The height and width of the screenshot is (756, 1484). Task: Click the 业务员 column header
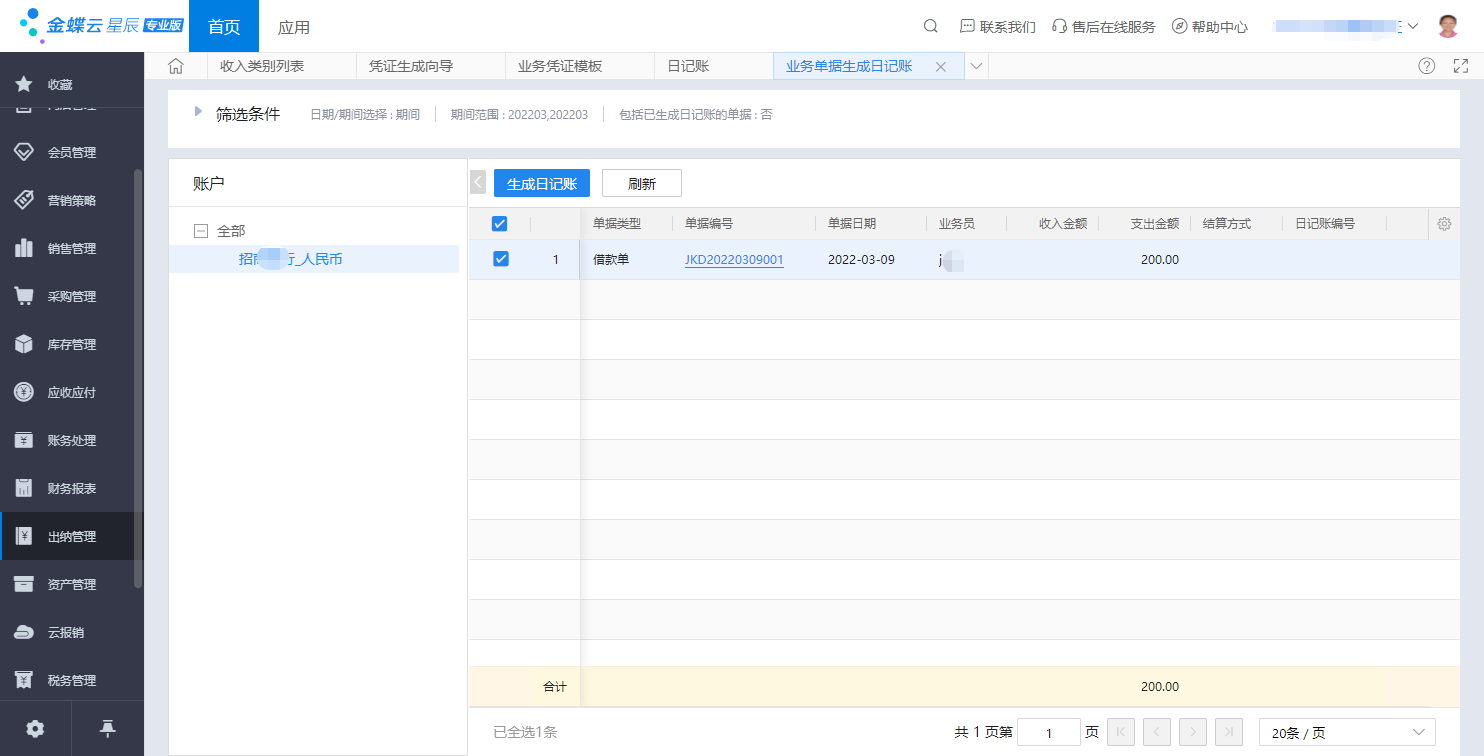957,224
